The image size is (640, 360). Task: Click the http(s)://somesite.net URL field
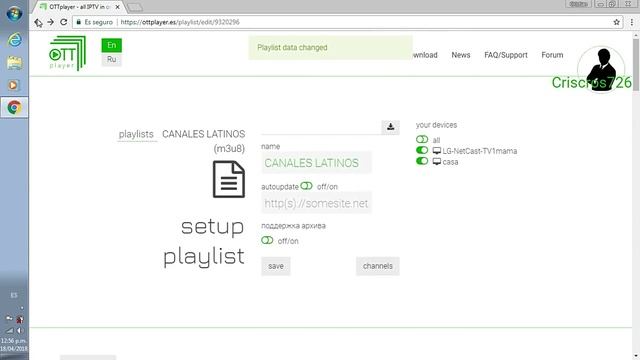click(316, 203)
